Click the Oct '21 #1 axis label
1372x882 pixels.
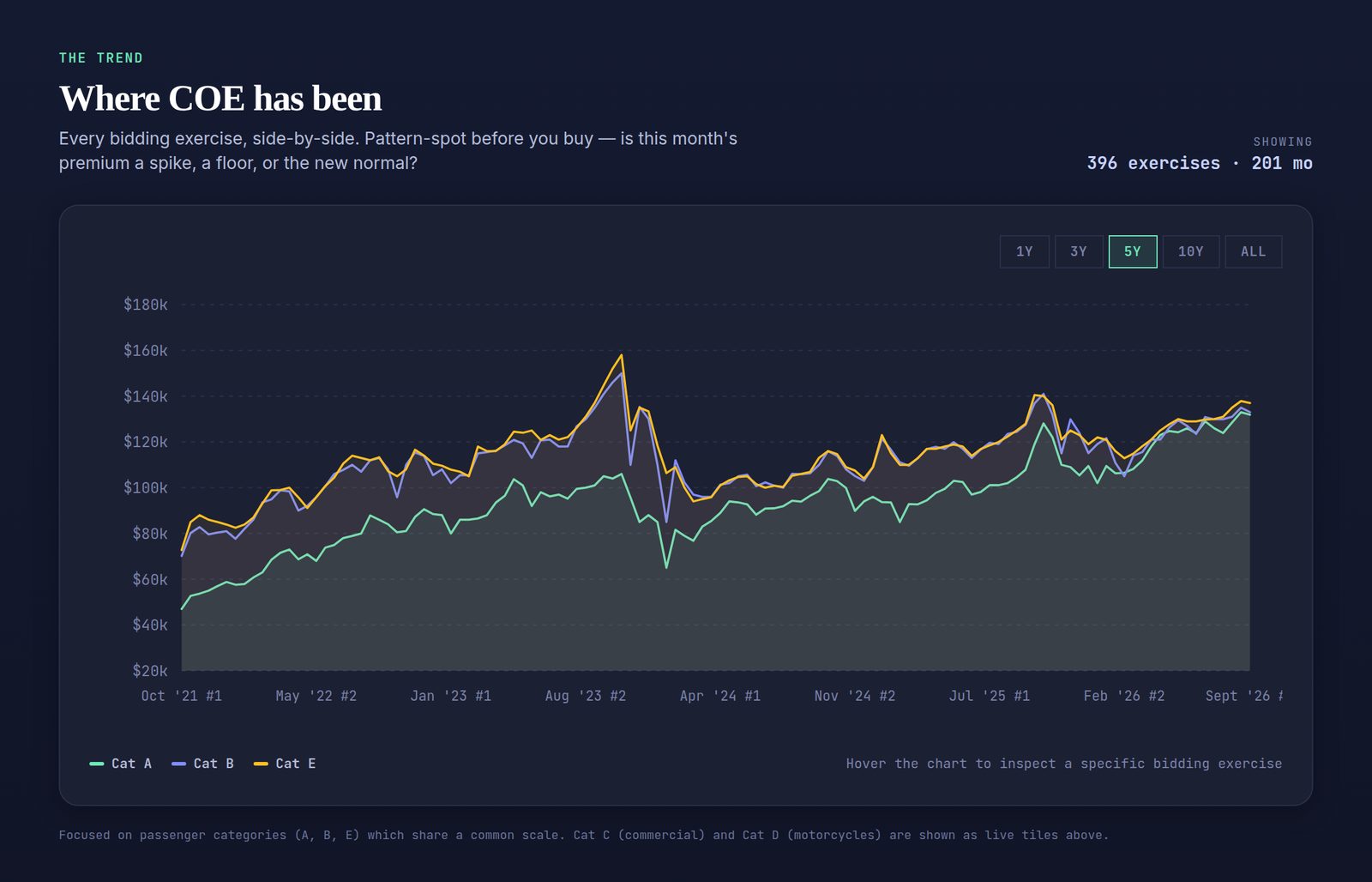pos(182,696)
